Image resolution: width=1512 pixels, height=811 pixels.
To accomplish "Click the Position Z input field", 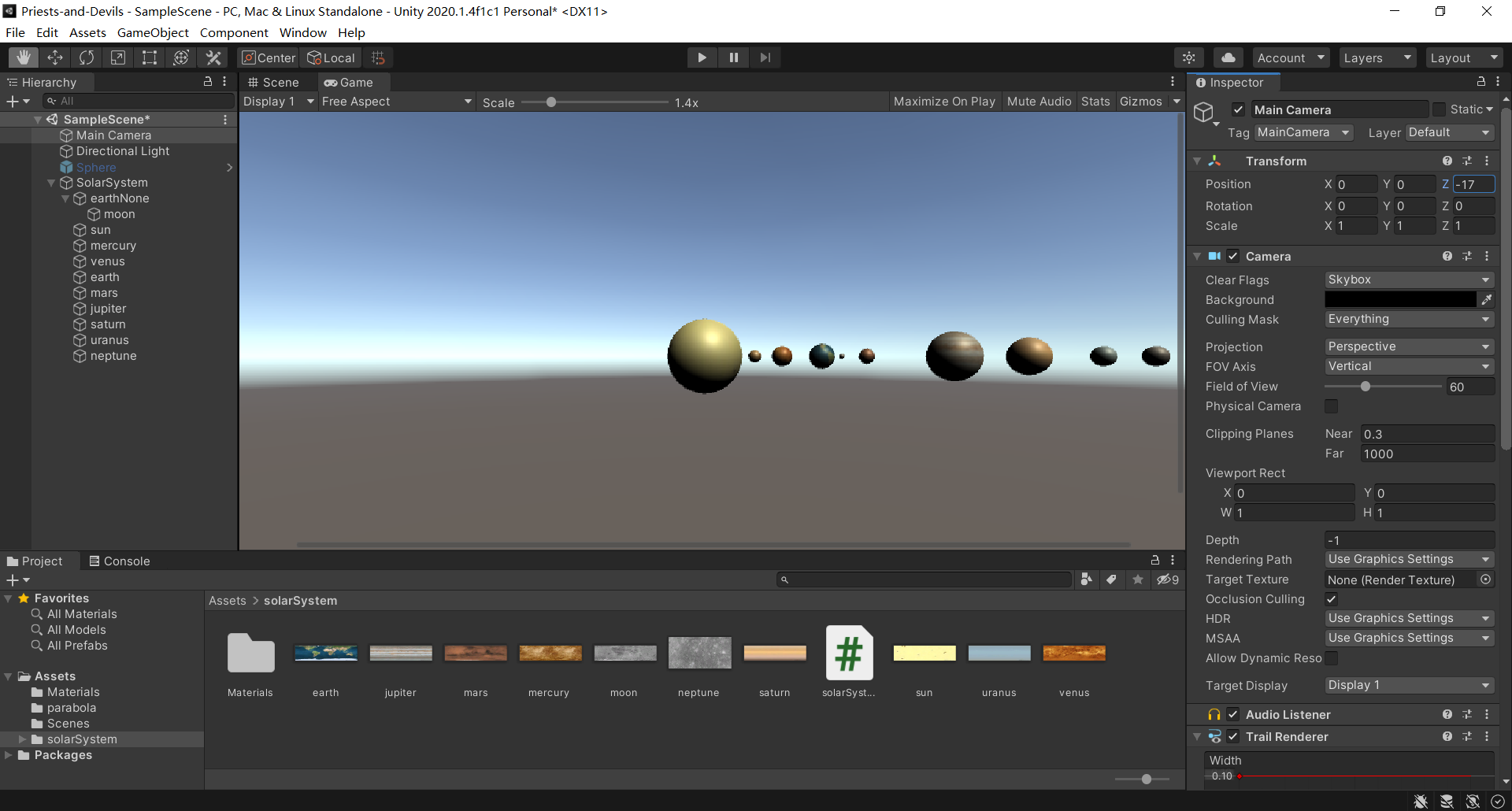I will (1473, 184).
